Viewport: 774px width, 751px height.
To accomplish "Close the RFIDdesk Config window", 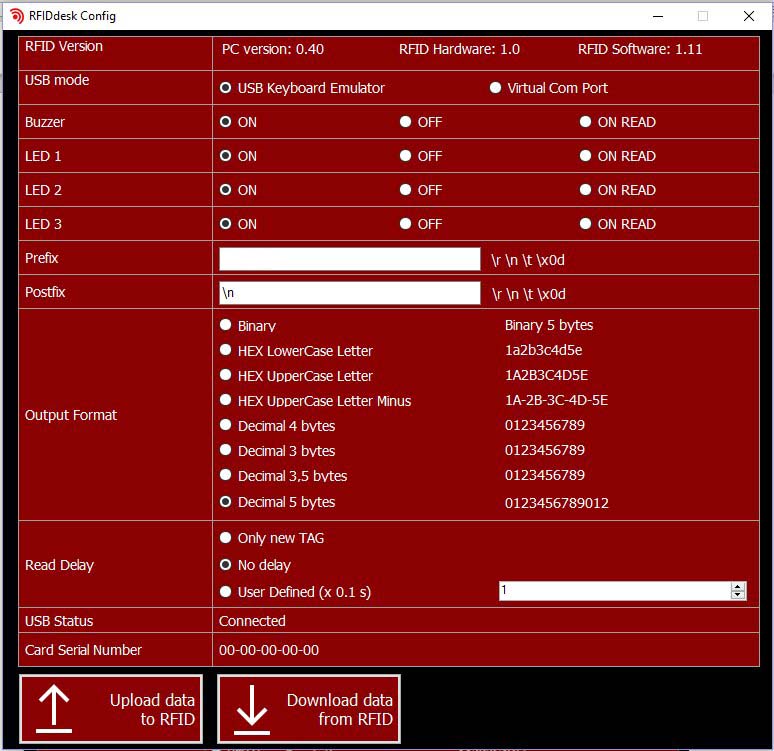I will (x=749, y=16).
